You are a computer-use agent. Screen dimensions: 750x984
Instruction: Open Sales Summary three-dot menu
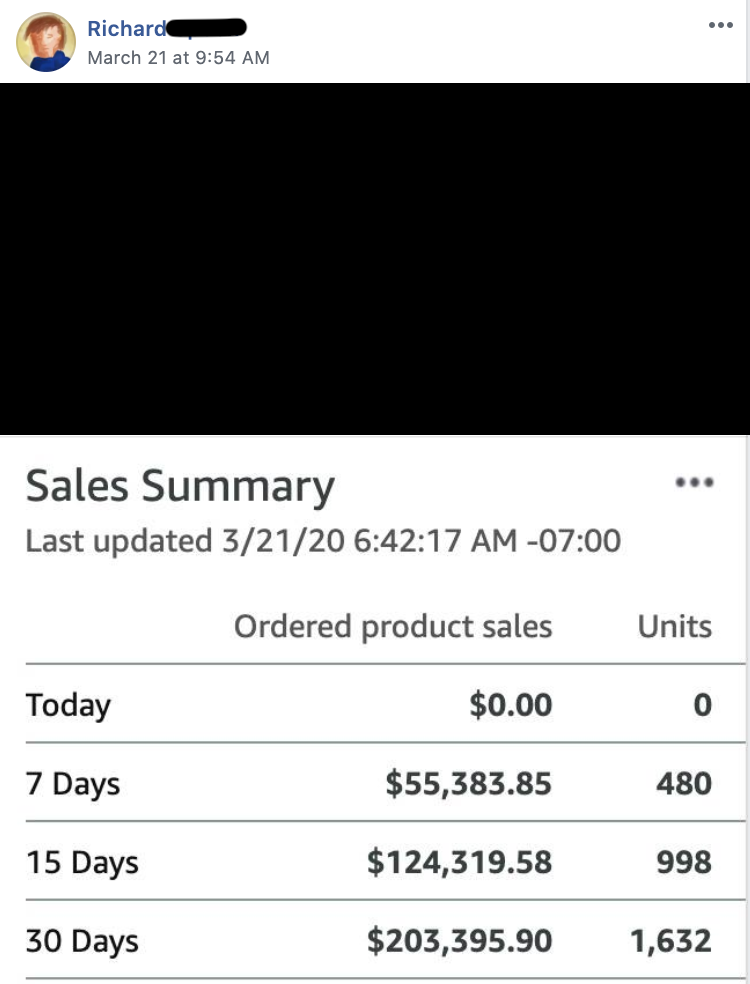coord(694,482)
